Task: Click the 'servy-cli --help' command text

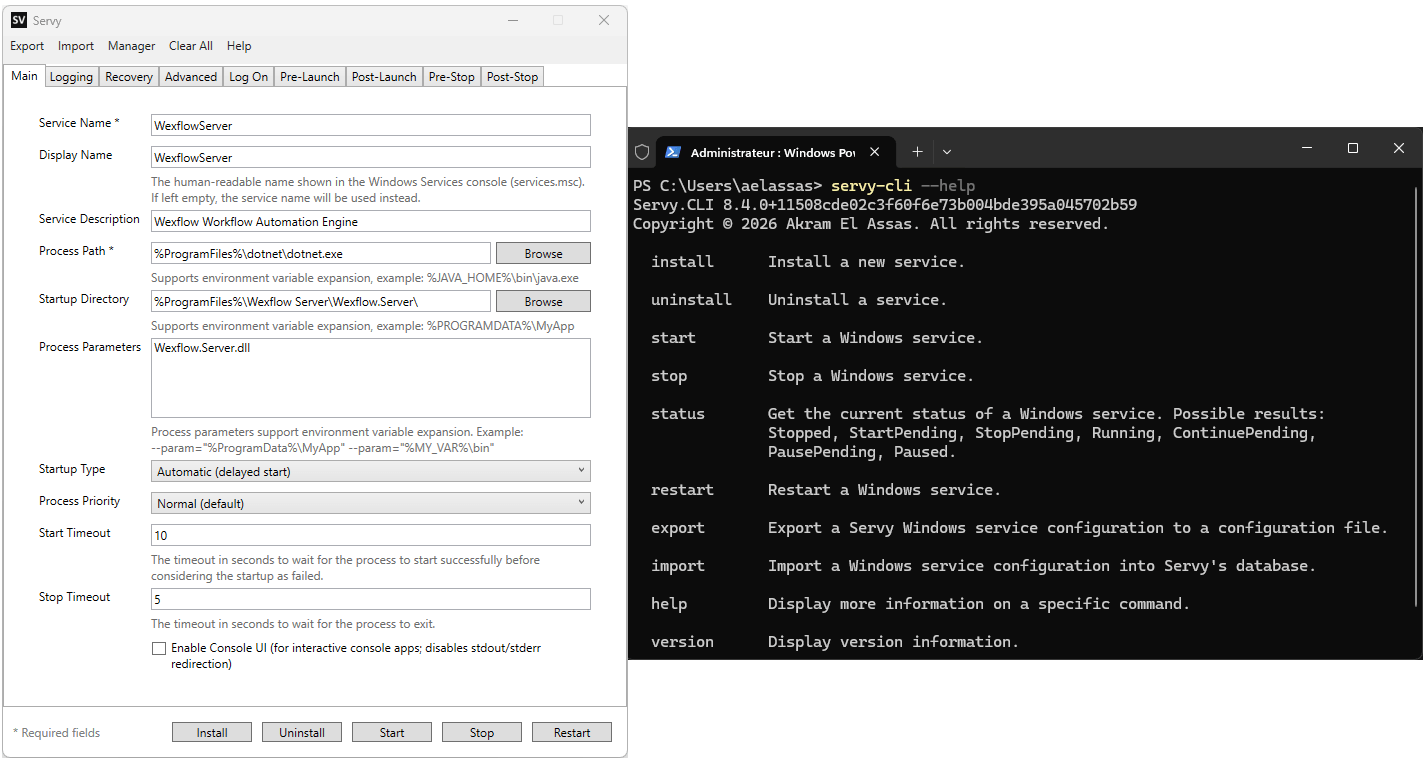Action: 903,186
